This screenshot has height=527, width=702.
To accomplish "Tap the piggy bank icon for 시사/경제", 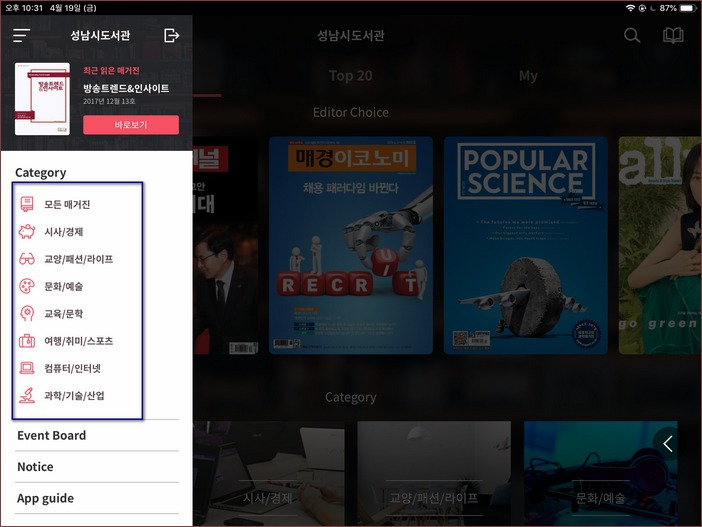I will pyautogui.click(x=27, y=231).
